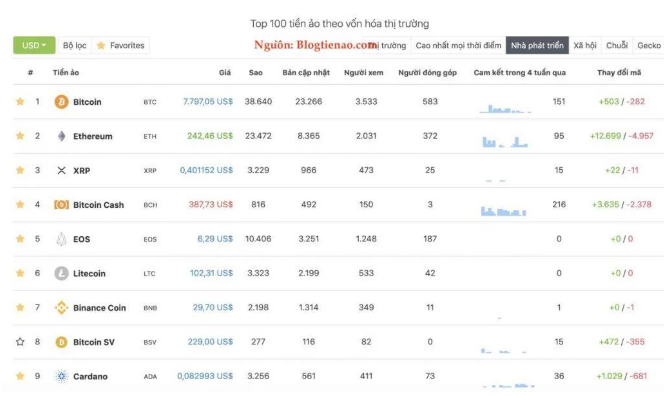Image resolution: width=665 pixels, height=397 pixels.
Task: Sort by Tiền ảo column header
Action: point(66,73)
